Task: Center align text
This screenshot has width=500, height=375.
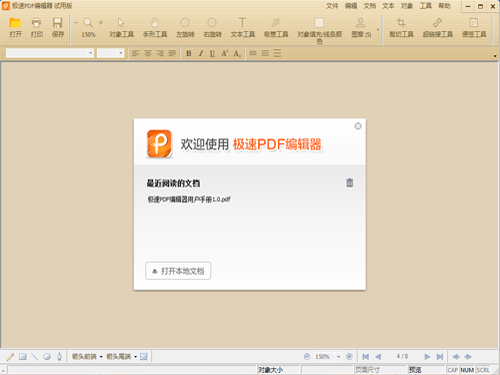Action: click(x=148, y=53)
